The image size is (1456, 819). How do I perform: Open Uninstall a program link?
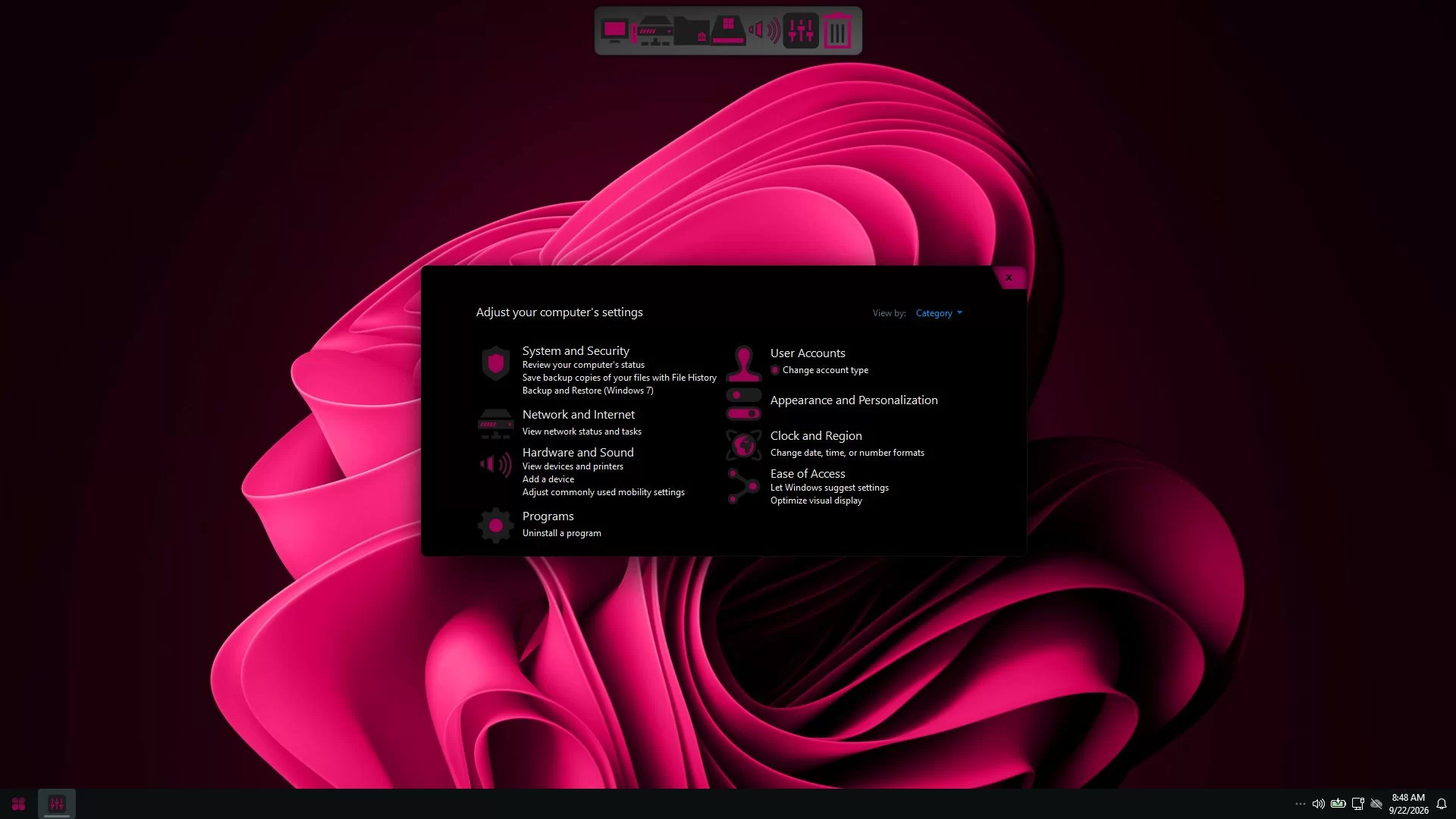(x=561, y=533)
